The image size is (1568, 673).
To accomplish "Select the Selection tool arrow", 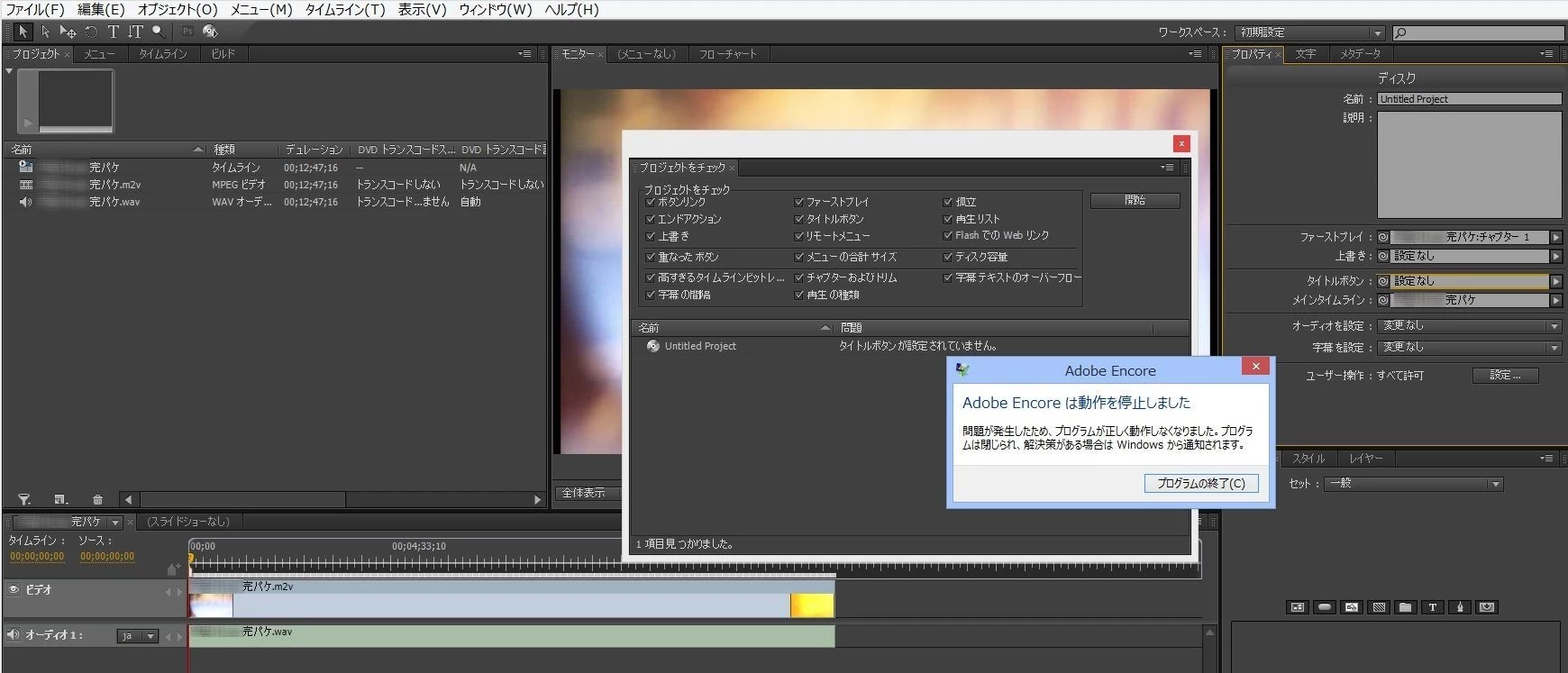I will click(23, 32).
